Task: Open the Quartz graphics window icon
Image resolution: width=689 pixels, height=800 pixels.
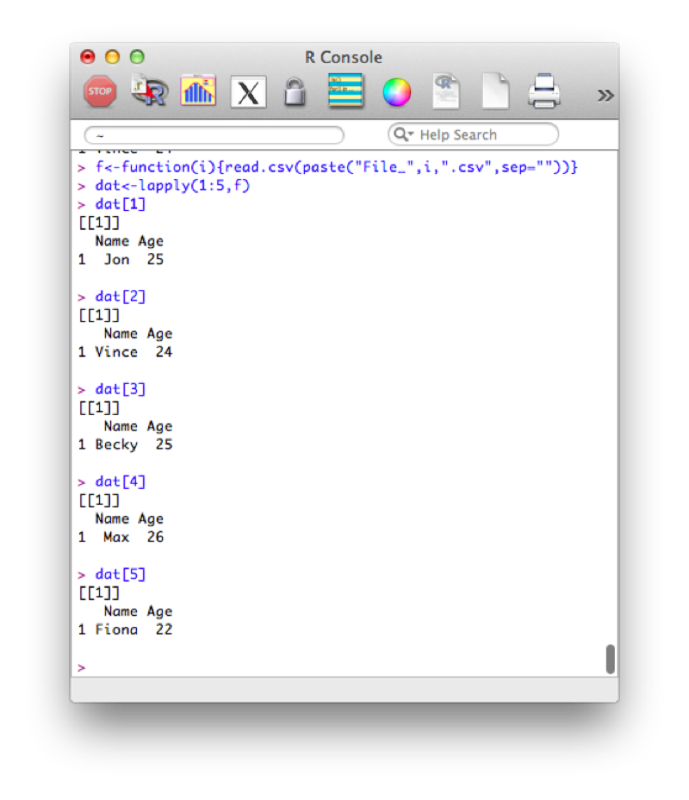Action: point(198,91)
